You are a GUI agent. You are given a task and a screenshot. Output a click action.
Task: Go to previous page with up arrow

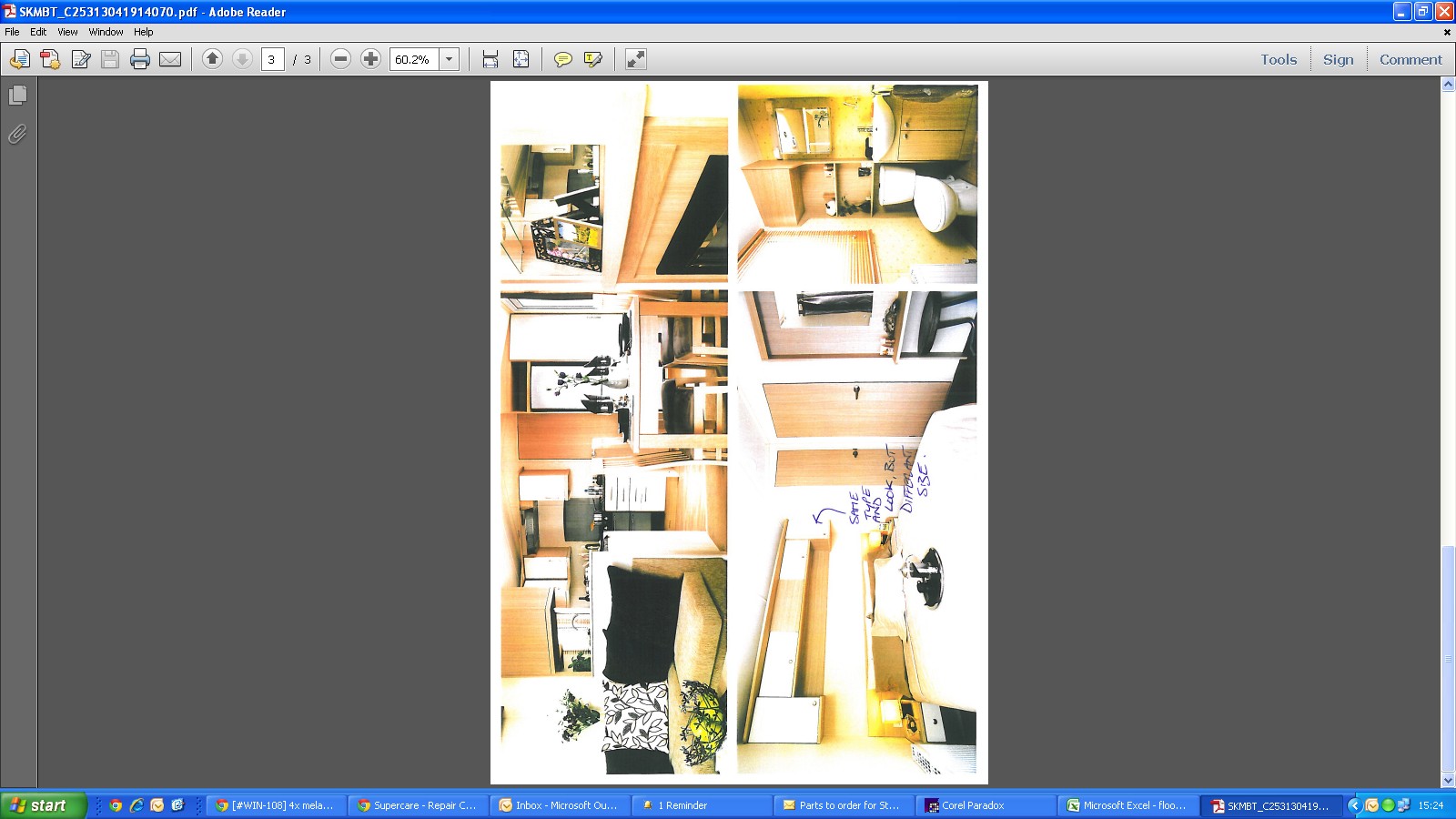coord(212,59)
